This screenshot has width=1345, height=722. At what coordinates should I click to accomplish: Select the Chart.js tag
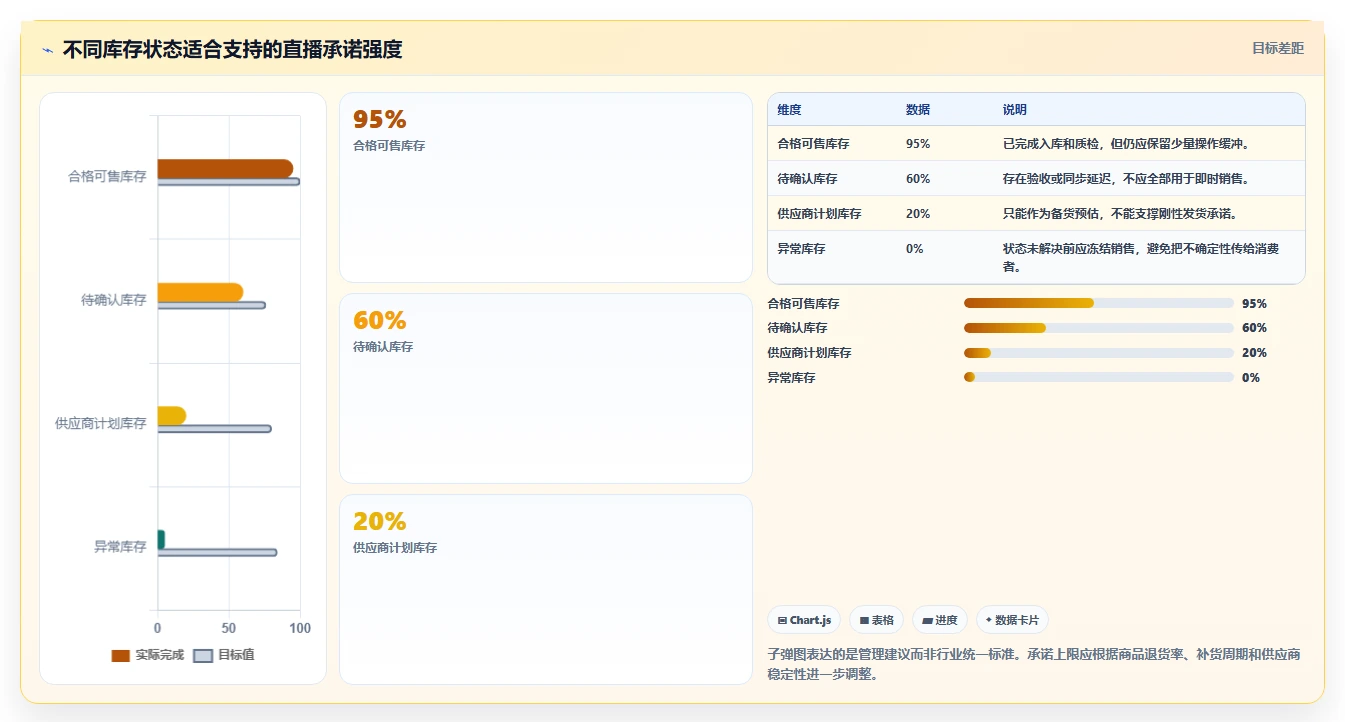pyautogui.click(x=804, y=620)
